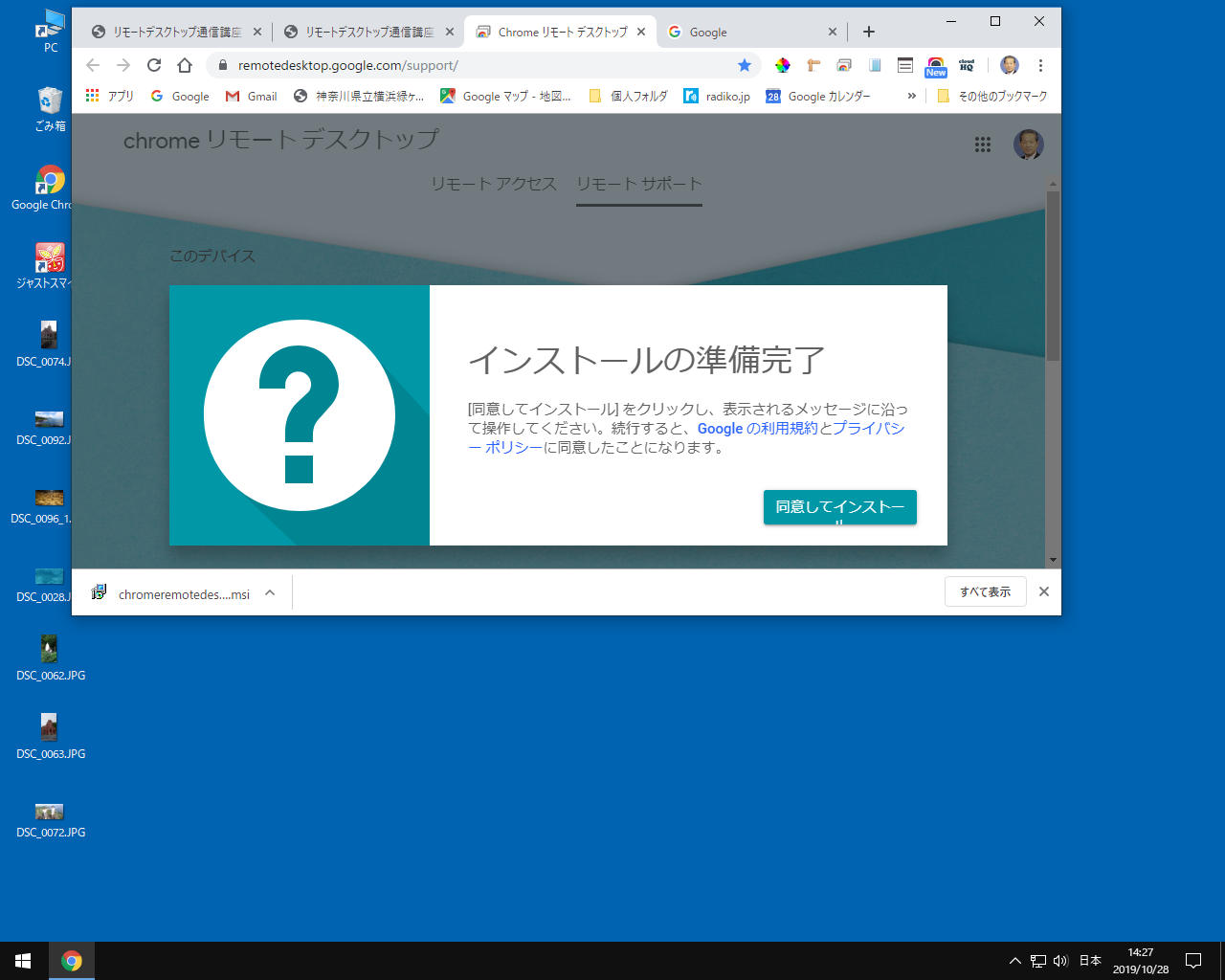Click the browser forward arrow
1225x980 pixels.
click(123, 65)
